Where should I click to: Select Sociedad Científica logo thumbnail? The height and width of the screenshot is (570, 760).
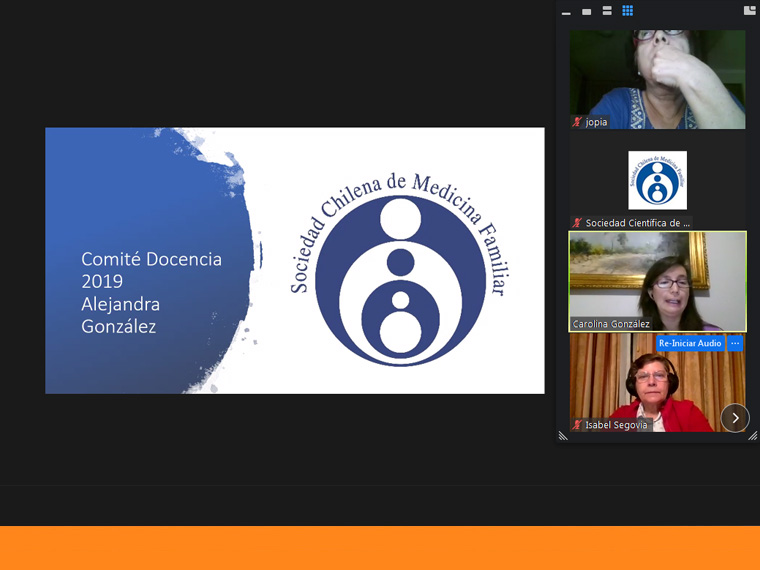[x=657, y=180]
